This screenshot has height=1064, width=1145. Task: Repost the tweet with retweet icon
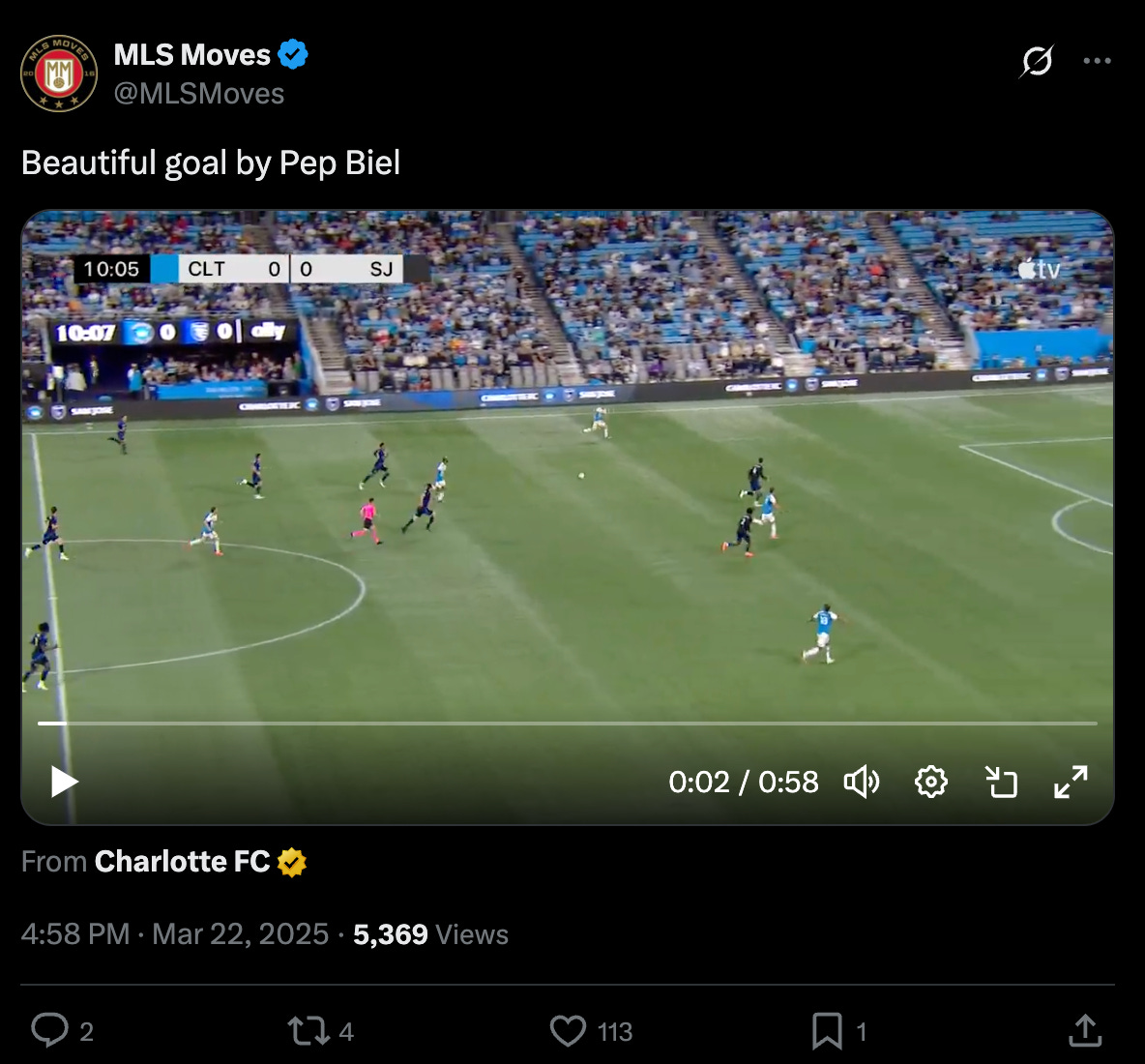[x=307, y=1031]
